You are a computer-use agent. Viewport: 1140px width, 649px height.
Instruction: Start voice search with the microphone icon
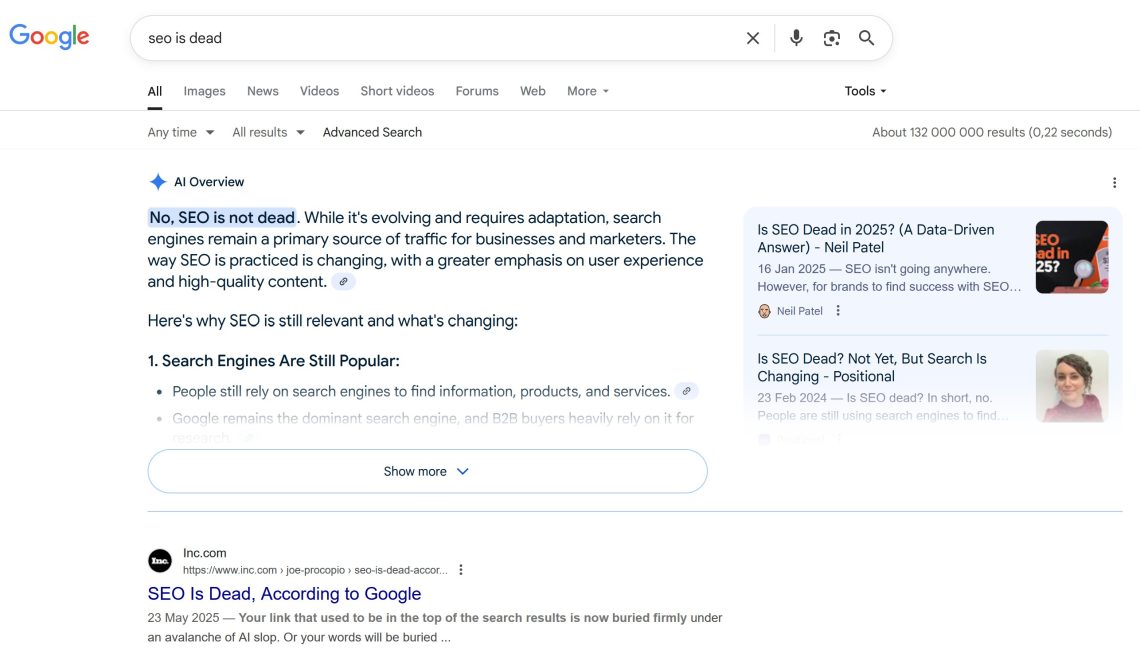pos(796,38)
